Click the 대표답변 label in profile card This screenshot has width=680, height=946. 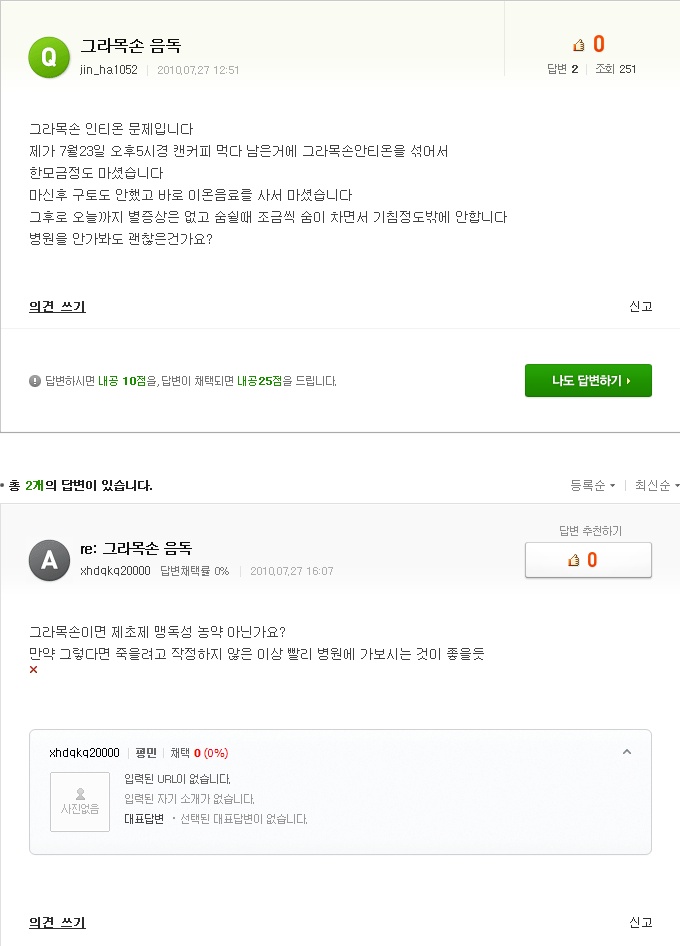(x=144, y=819)
